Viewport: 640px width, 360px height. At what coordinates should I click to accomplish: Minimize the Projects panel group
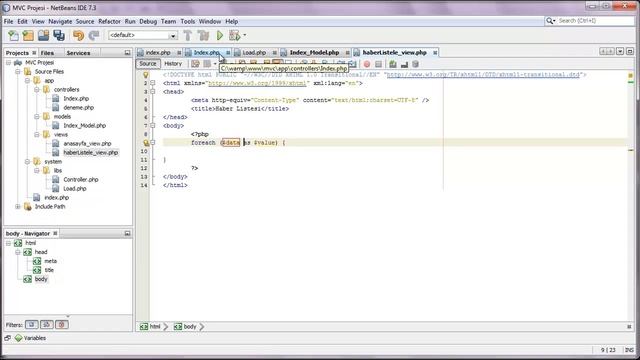click(127, 53)
